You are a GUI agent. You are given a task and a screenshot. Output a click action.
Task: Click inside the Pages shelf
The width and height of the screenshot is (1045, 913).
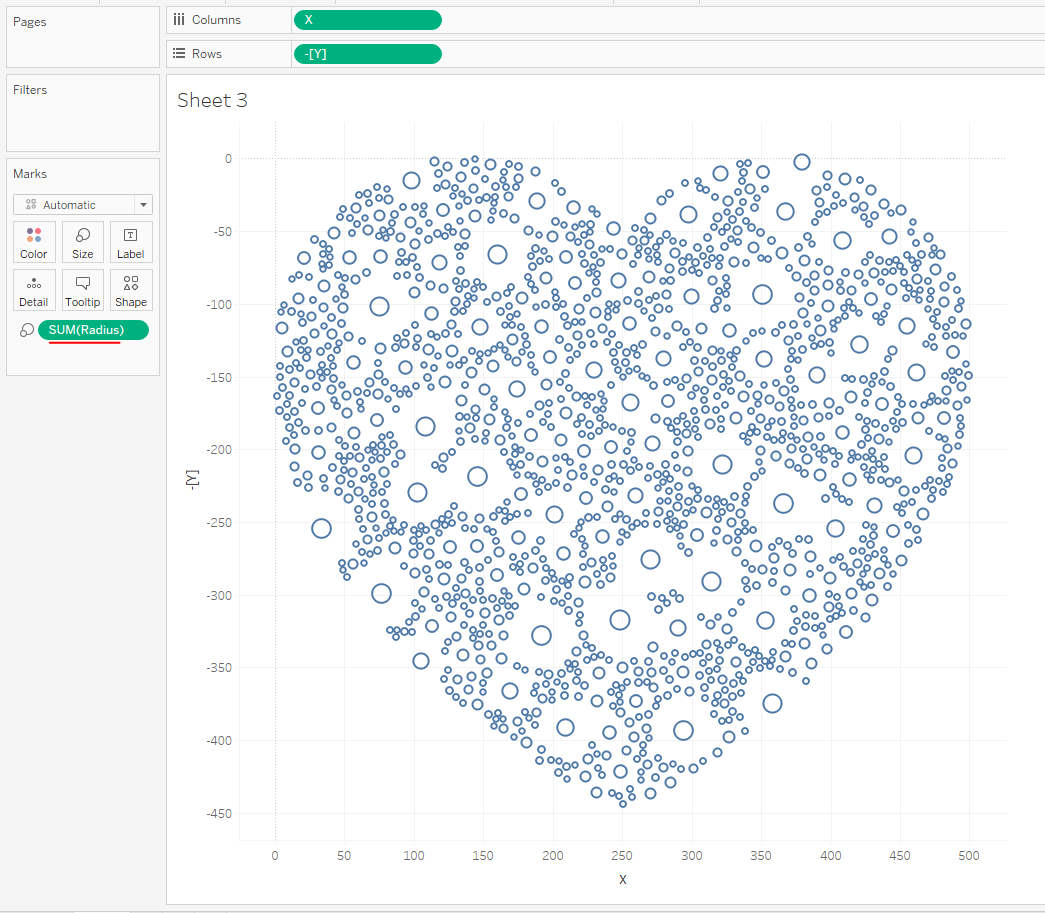[x=82, y=45]
